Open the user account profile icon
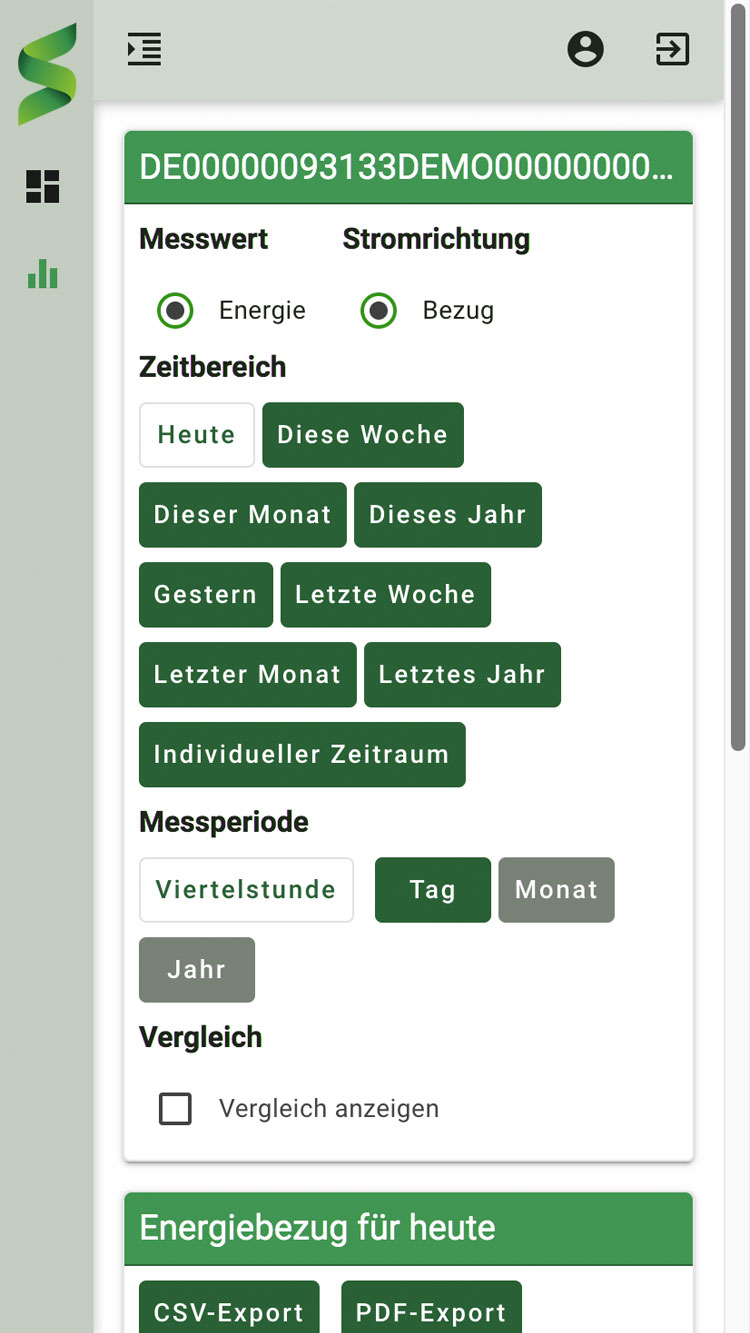Screen dimensions: 750x1333 (586, 49)
